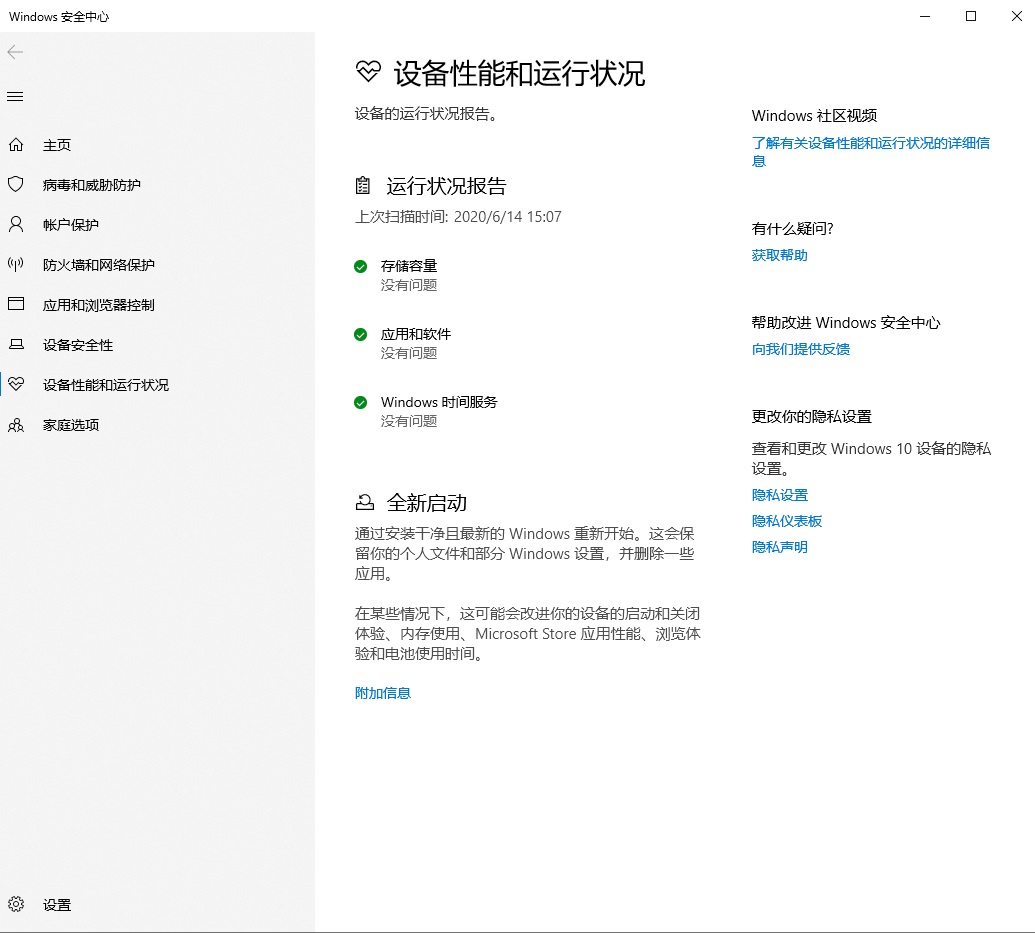Open the 隐私仪表板 link
Screen dimensions: 1035x933
tap(786, 521)
